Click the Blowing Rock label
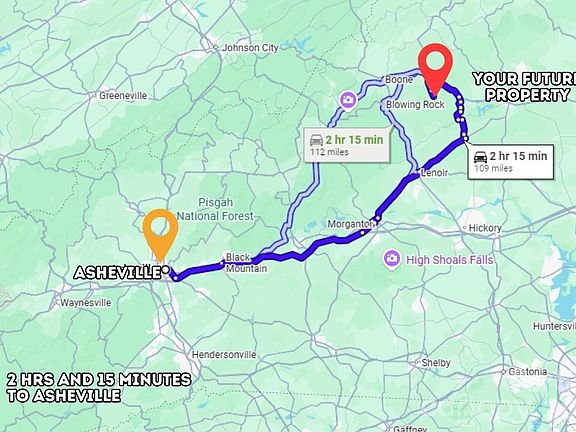The width and height of the screenshot is (576, 432). (415, 105)
